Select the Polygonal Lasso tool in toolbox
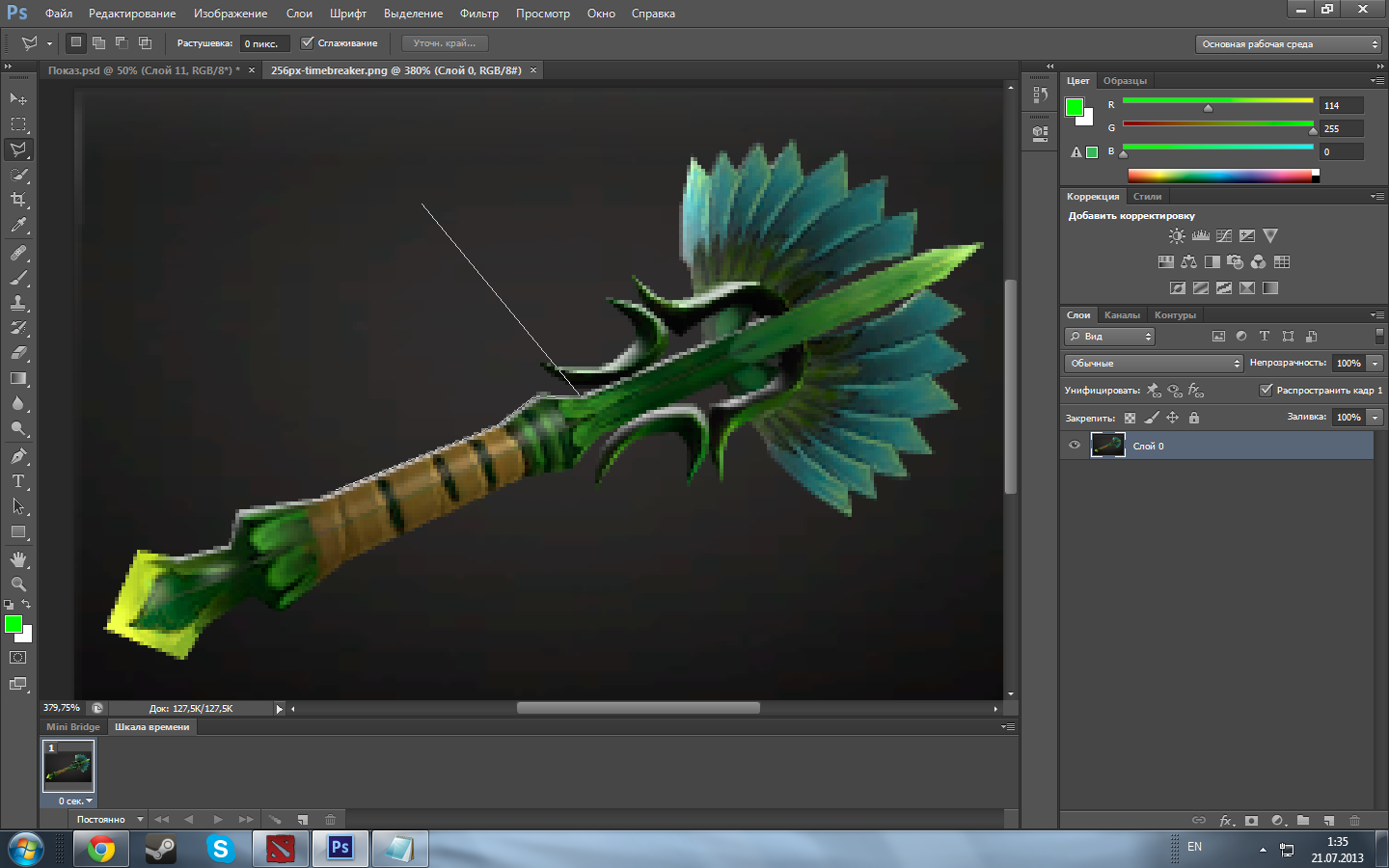This screenshot has height=868, width=1389. point(17,149)
